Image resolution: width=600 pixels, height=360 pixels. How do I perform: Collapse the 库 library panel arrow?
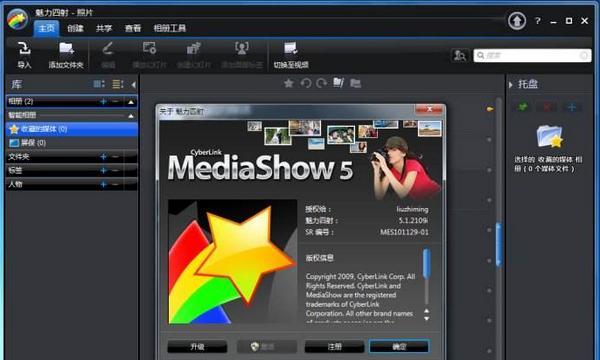133,85
